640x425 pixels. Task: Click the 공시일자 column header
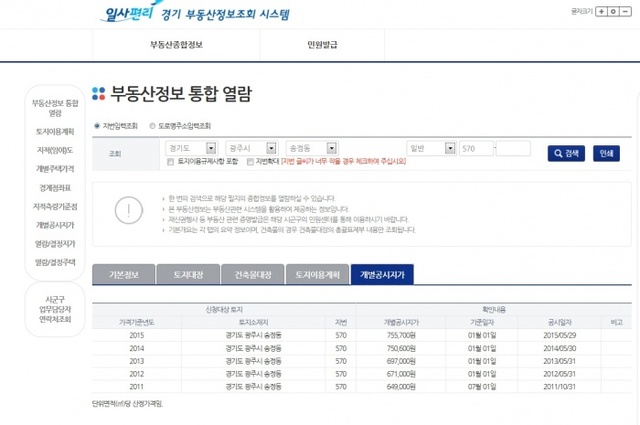559,323
